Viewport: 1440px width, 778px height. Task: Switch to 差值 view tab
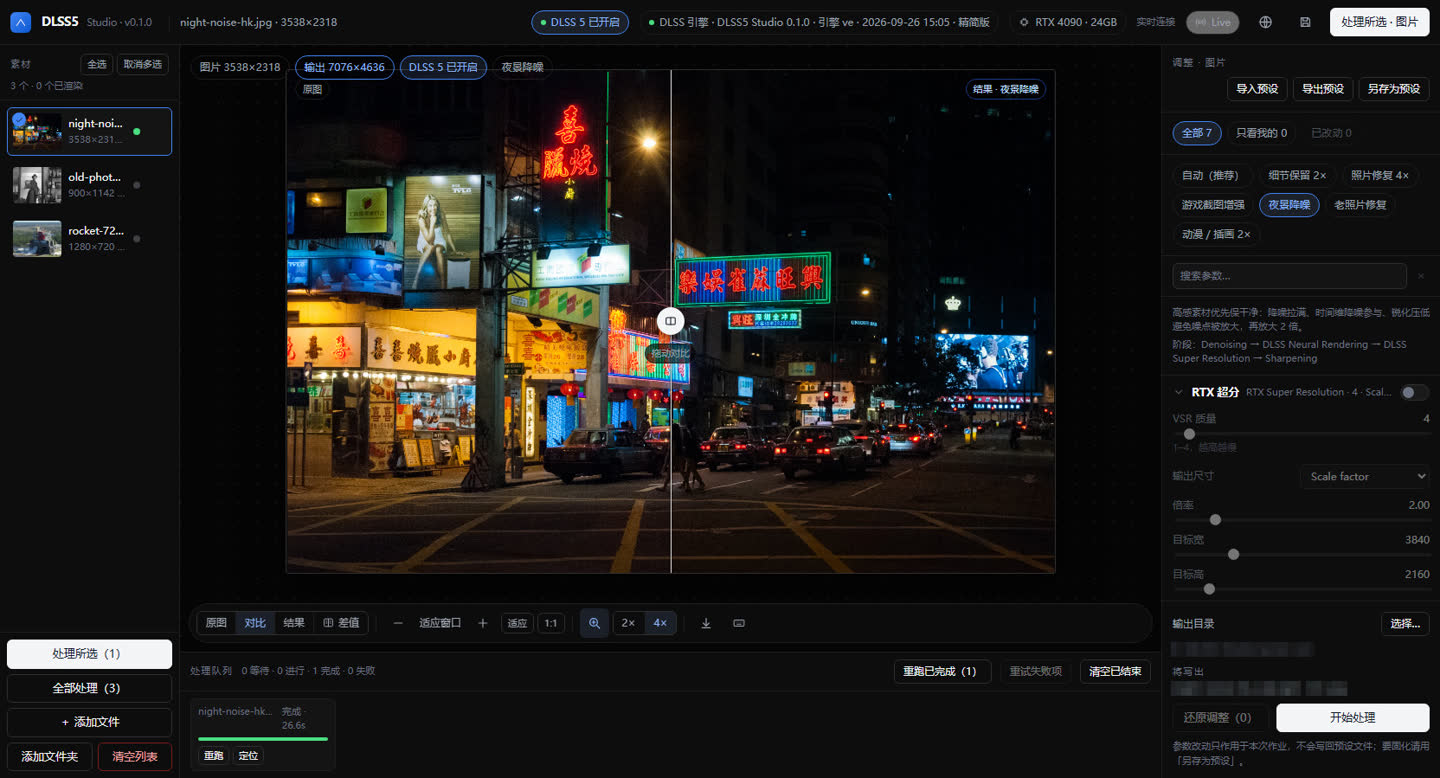coord(341,623)
